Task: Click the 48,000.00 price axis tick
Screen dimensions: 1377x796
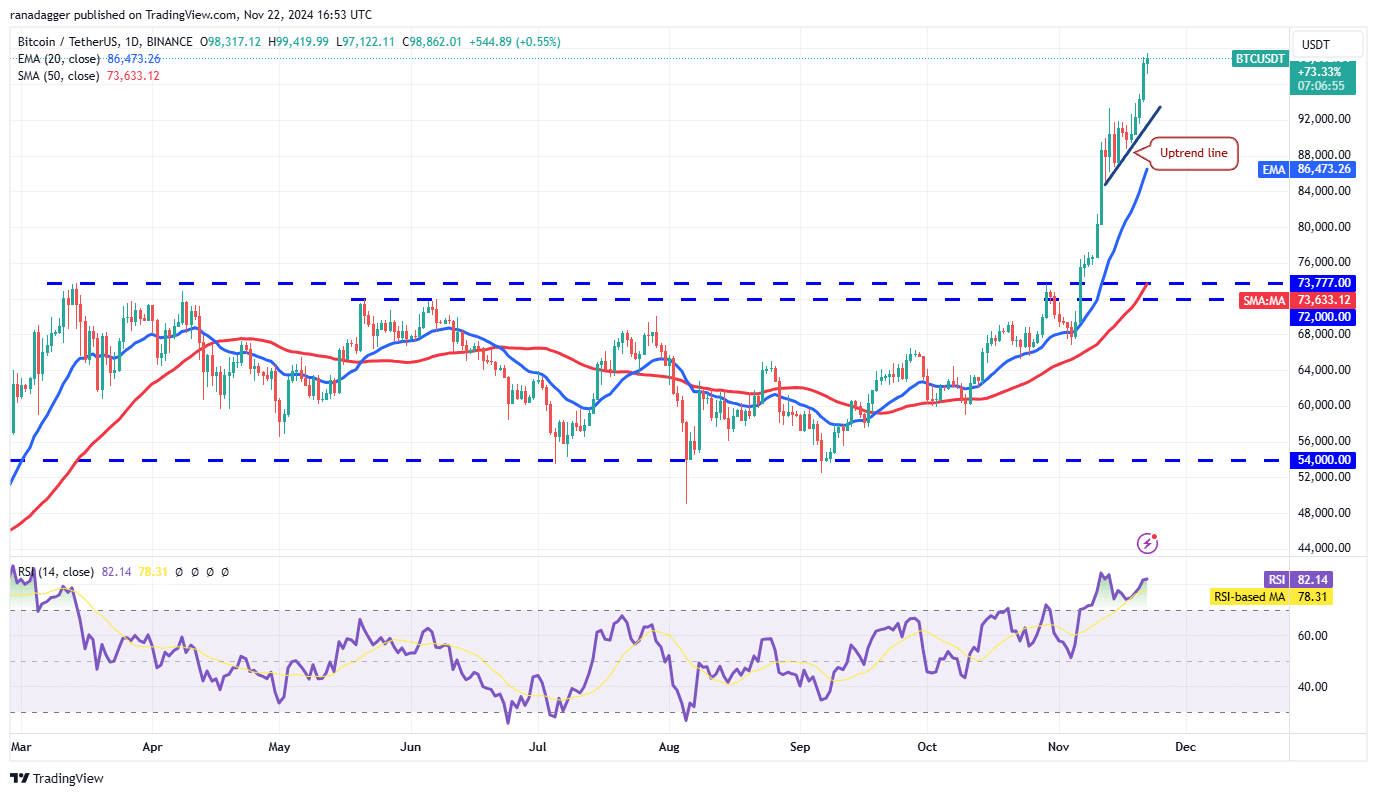Action: tap(1324, 513)
